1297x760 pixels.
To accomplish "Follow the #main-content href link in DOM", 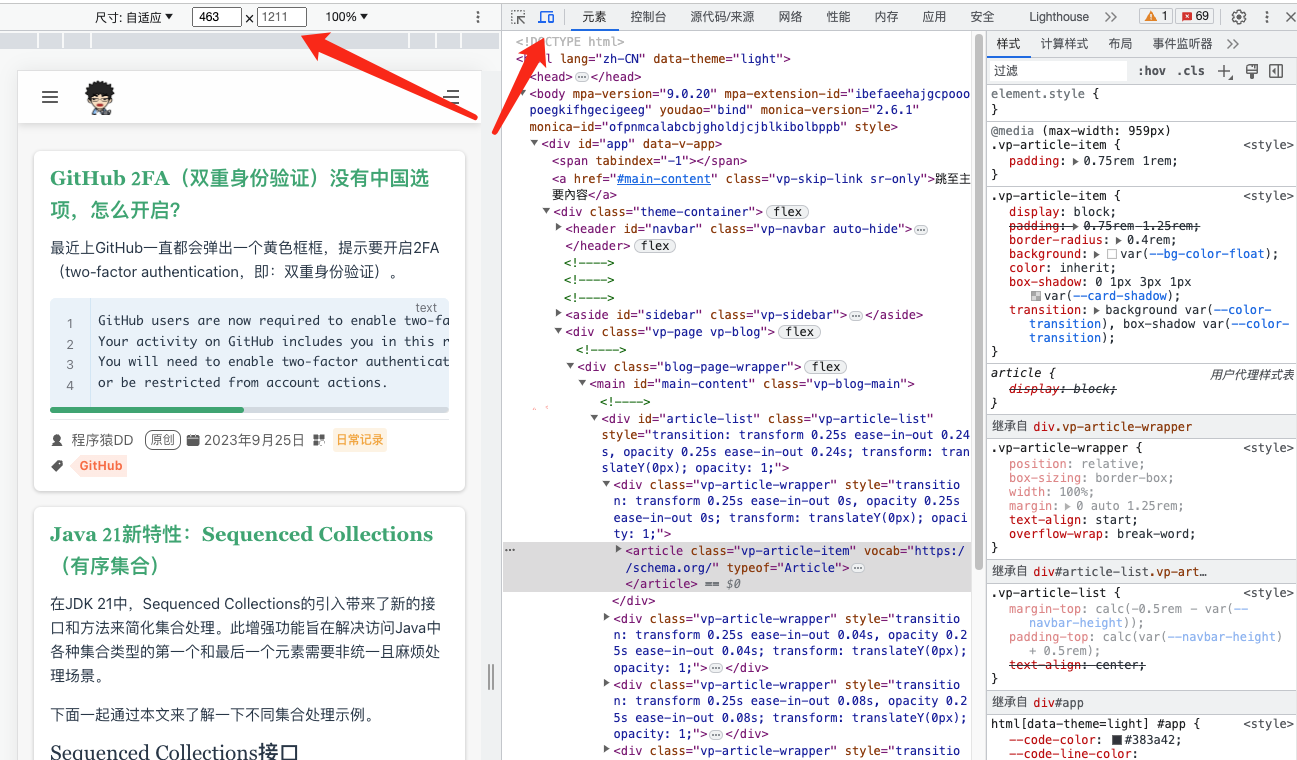I will pyautogui.click(x=663, y=178).
